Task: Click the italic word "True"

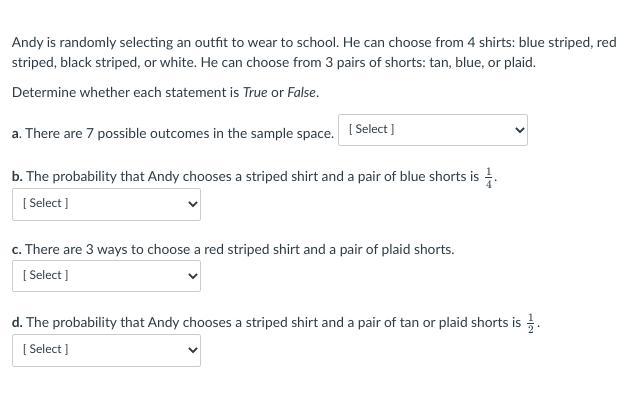Action: coord(255,92)
